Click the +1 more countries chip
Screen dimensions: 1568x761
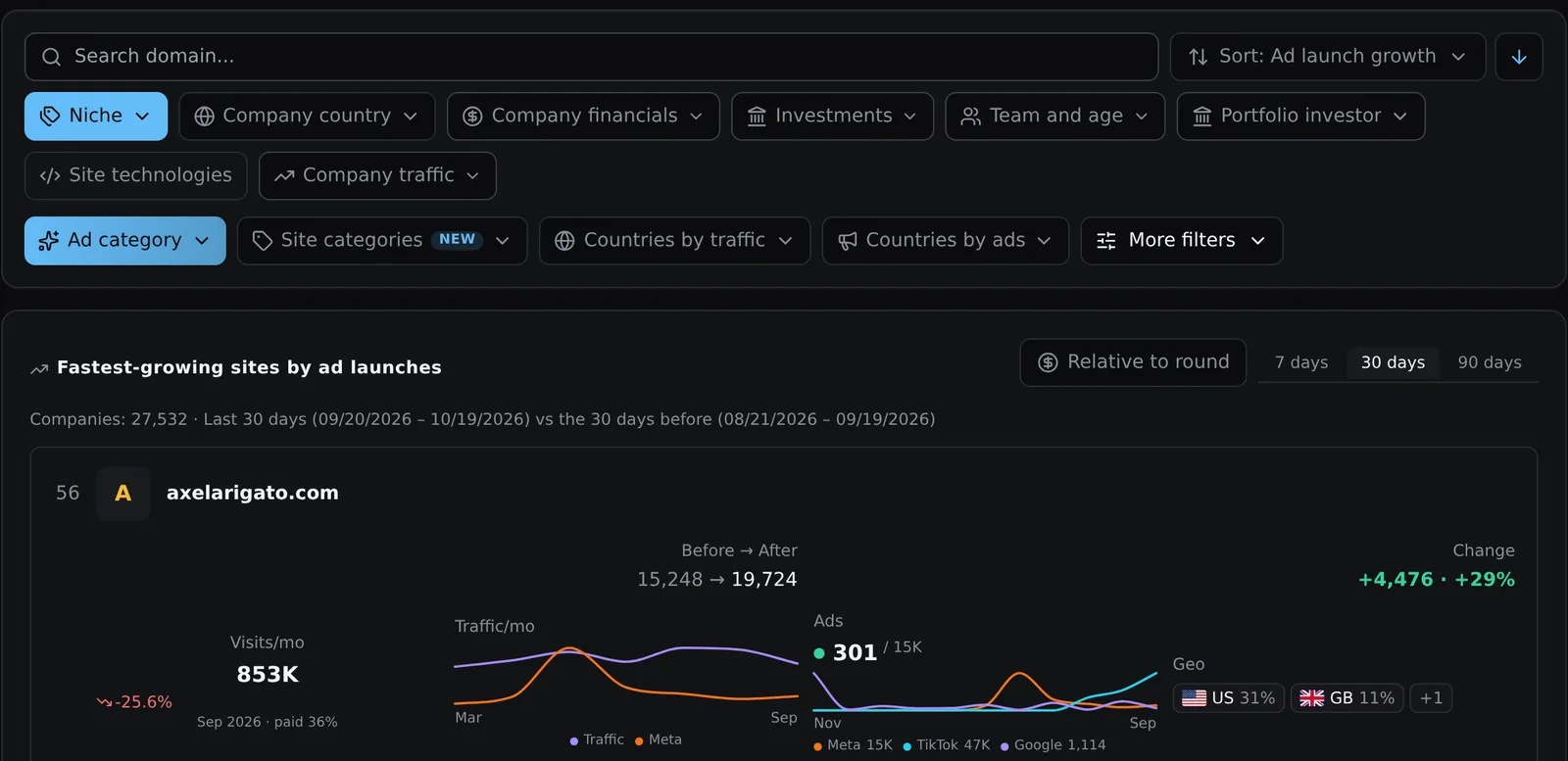point(1431,698)
